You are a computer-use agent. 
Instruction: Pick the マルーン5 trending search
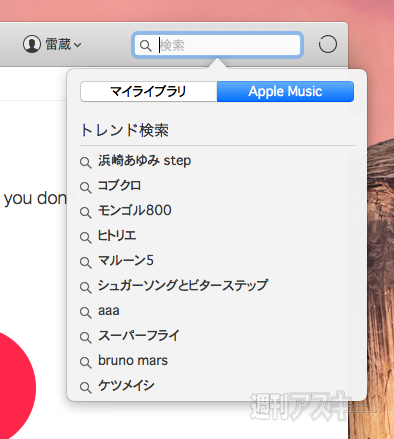click(x=126, y=261)
